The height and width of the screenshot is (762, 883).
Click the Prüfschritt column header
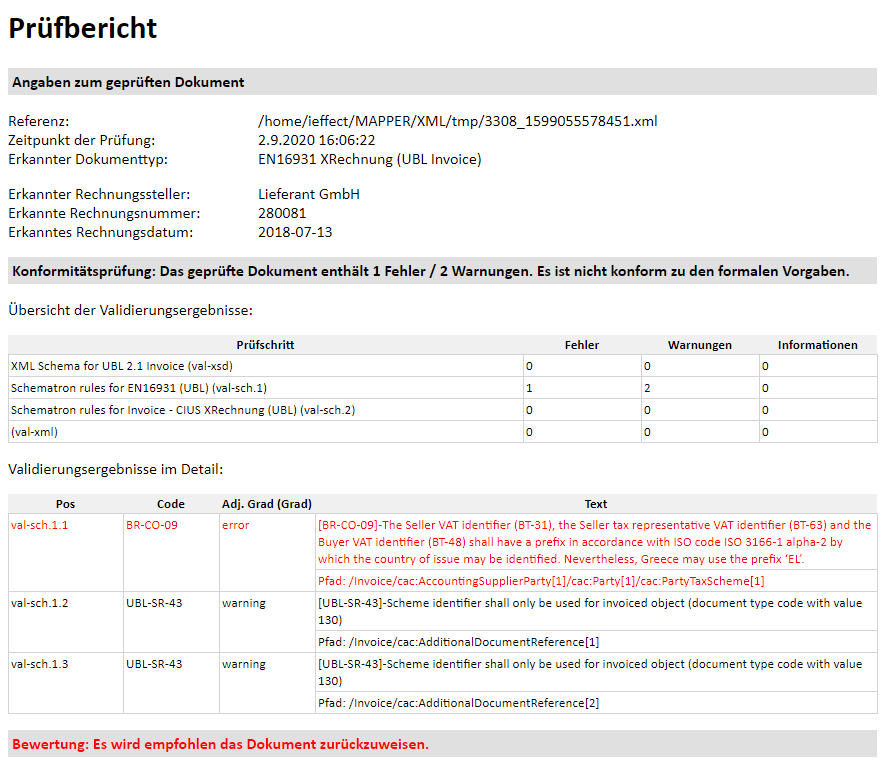[x=265, y=345]
